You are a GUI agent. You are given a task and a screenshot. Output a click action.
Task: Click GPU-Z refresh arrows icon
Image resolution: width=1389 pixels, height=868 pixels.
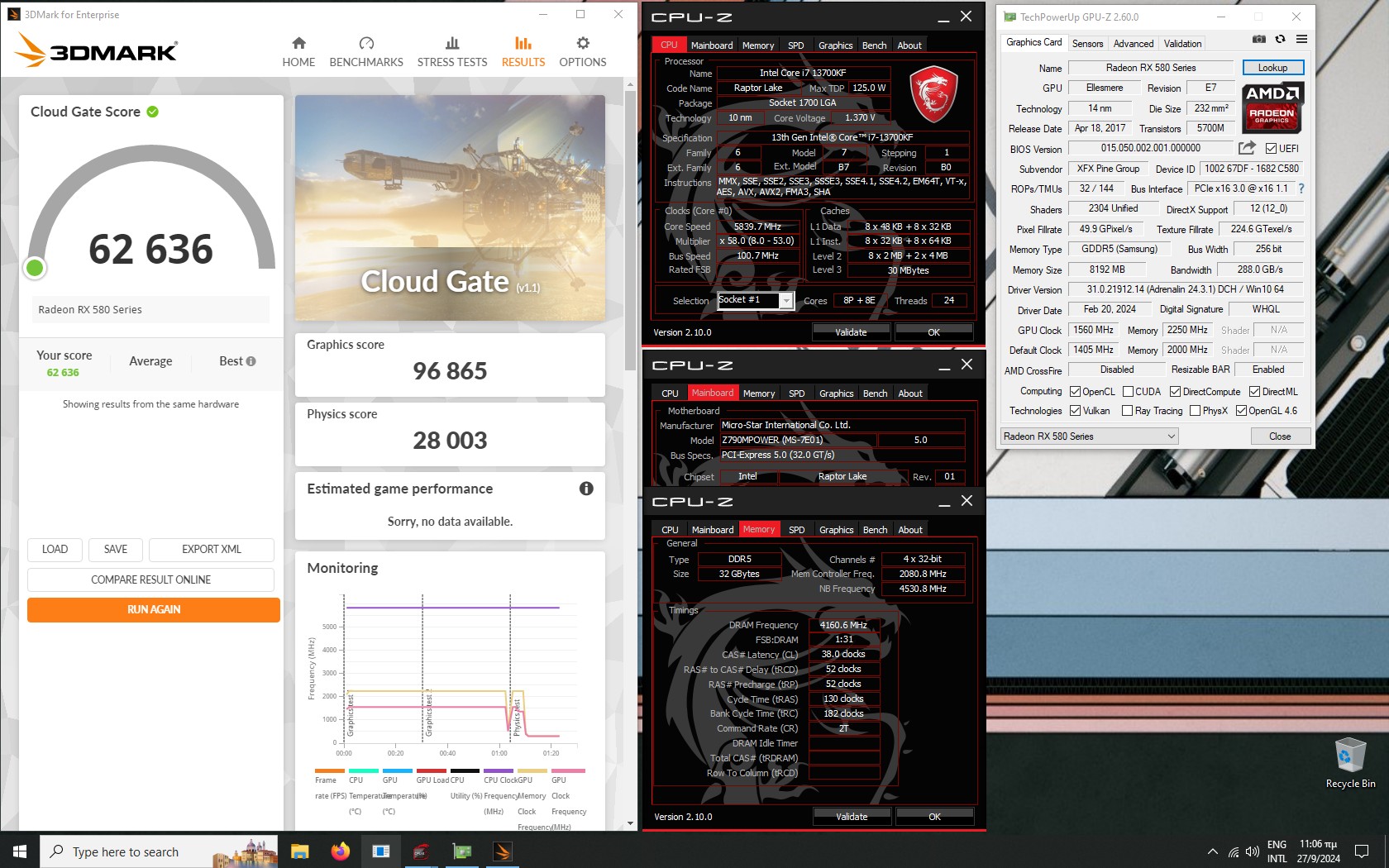tap(1280, 40)
